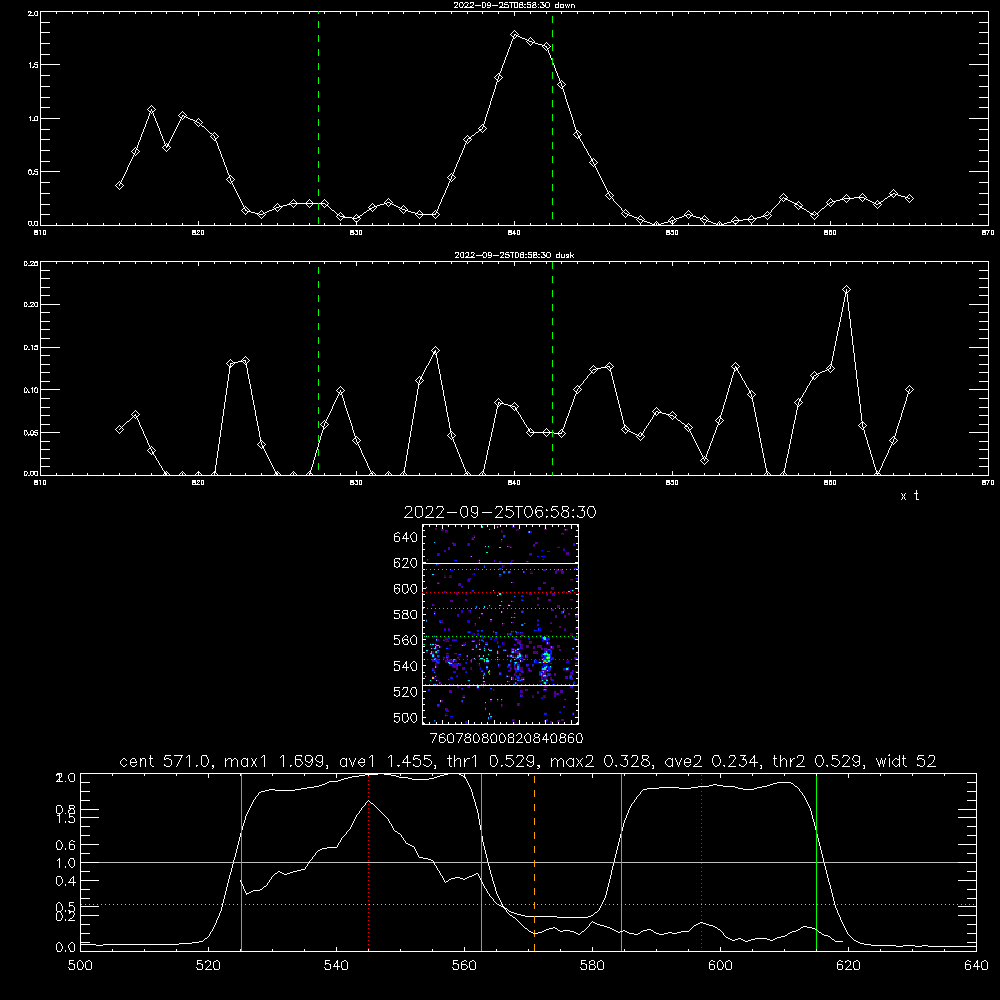This screenshot has height=1000, width=1000.
Task: Click the '0.20' y-axis label of dusk plot
Action: tap(31, 305)
